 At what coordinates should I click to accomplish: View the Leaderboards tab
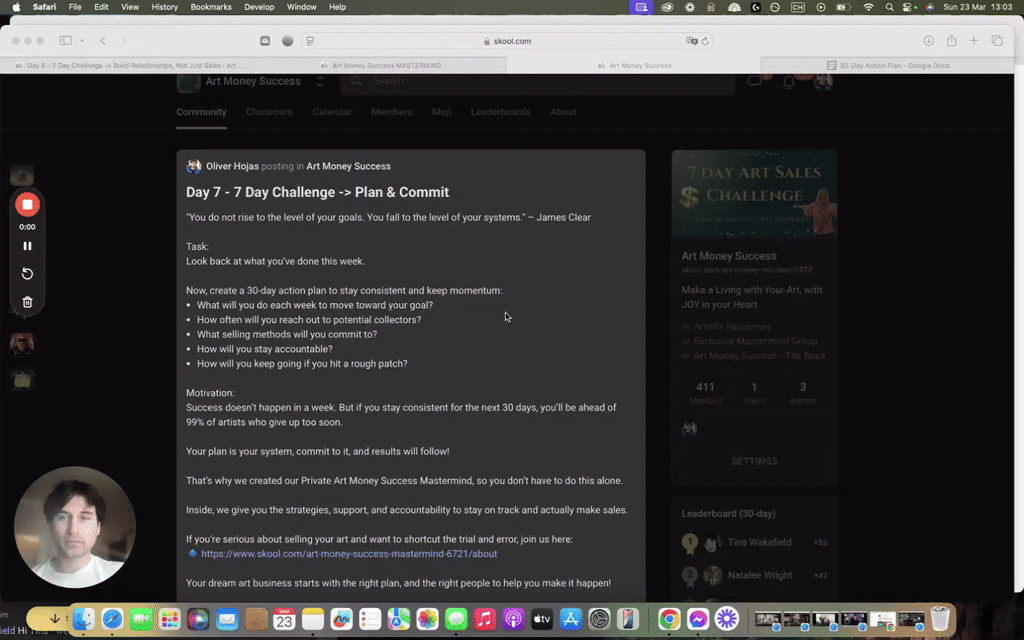pos(500,112)
